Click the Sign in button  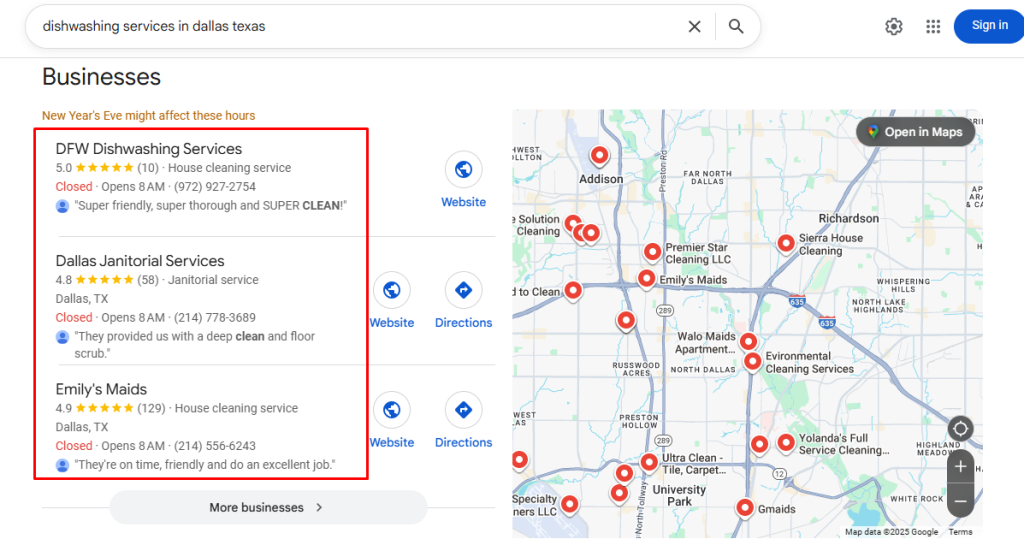(989, 26)
